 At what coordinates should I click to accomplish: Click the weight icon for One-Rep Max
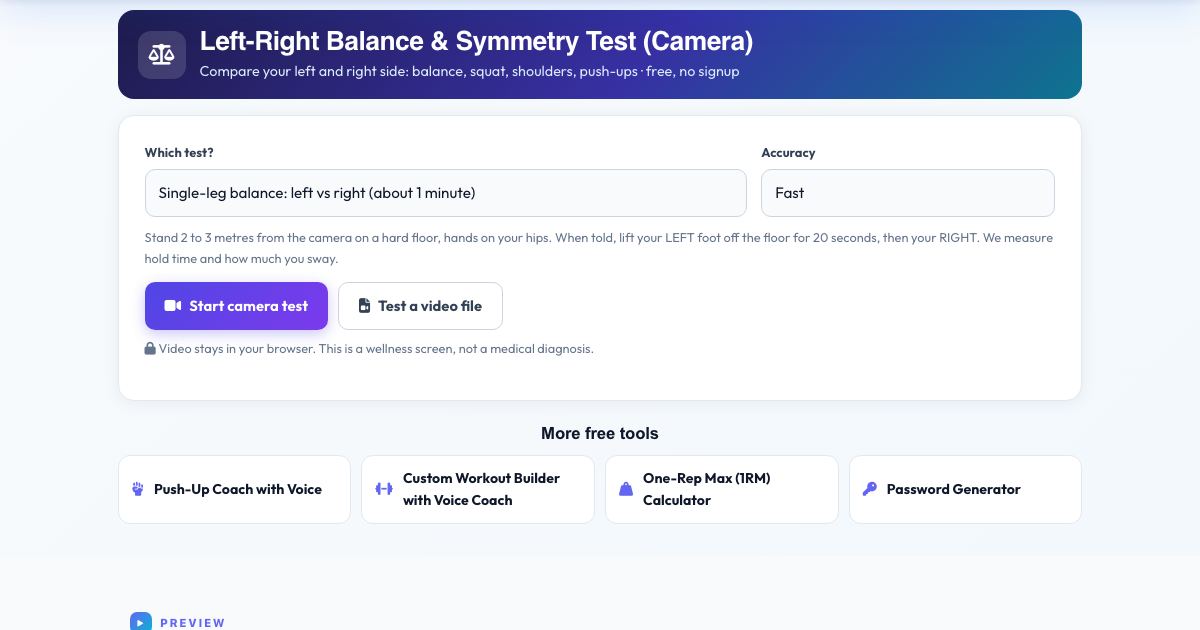626,489
